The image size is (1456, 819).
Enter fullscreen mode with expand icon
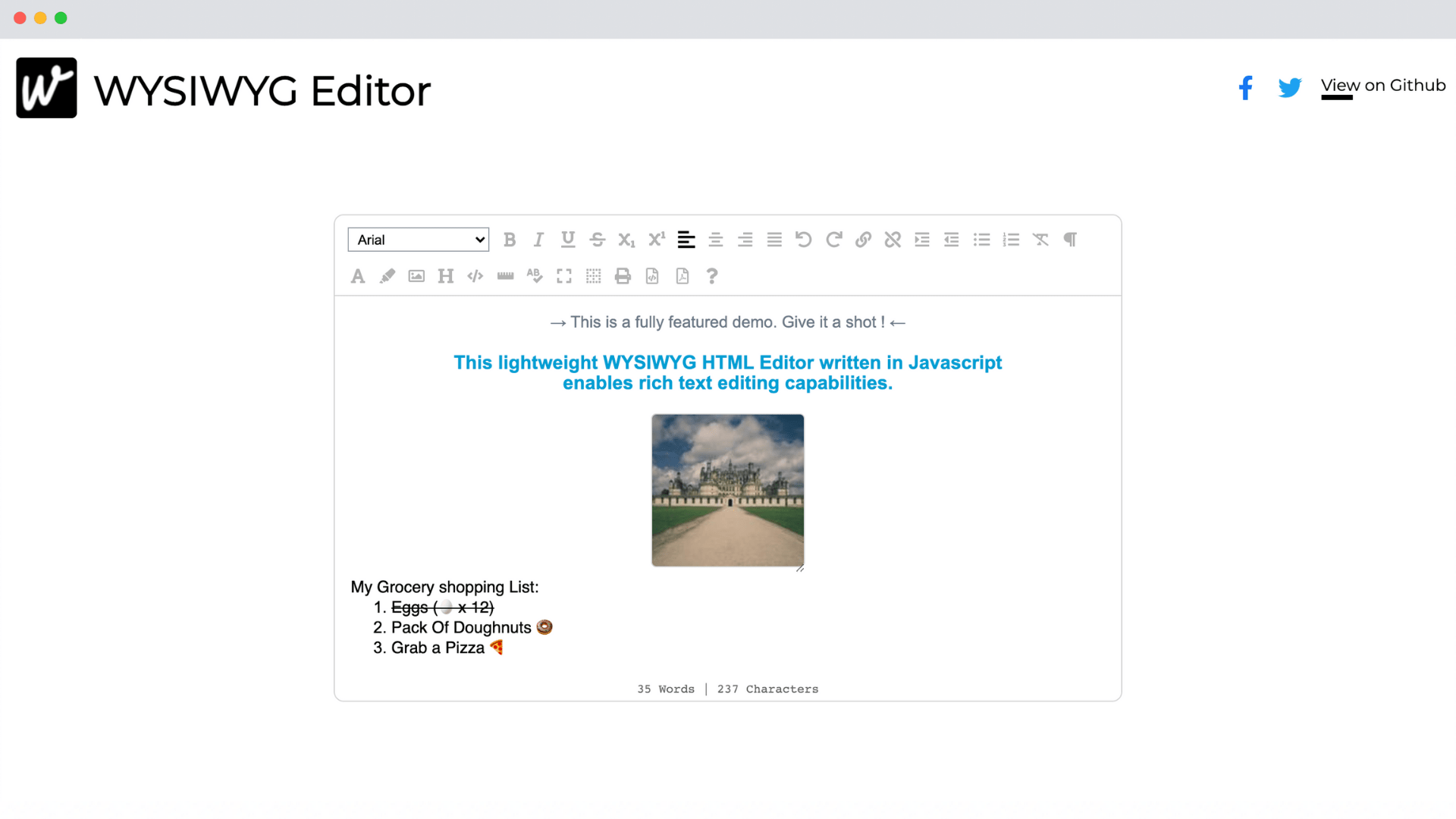point(564,276)
